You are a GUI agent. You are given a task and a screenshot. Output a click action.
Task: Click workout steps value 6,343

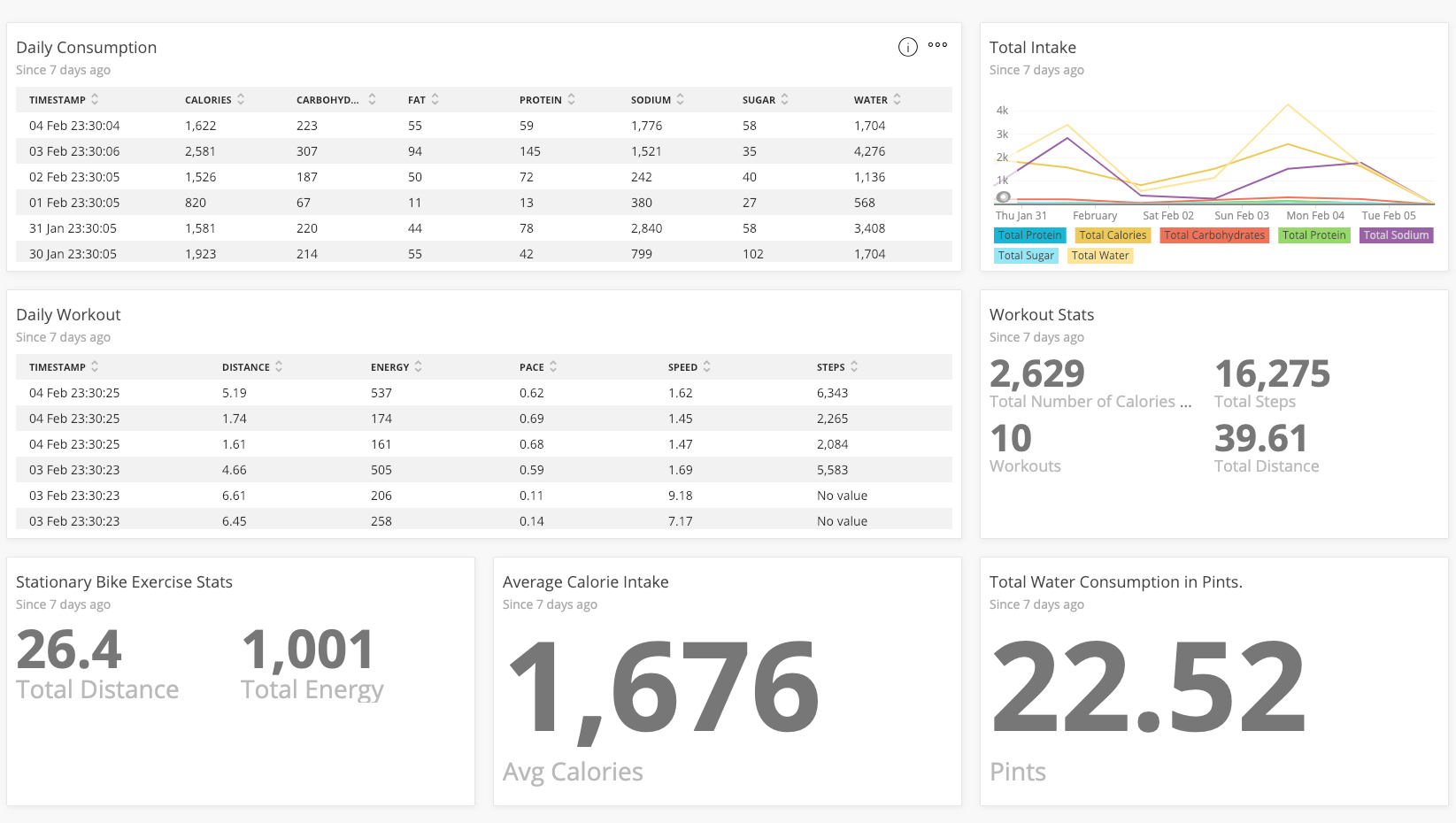[833, 393]
